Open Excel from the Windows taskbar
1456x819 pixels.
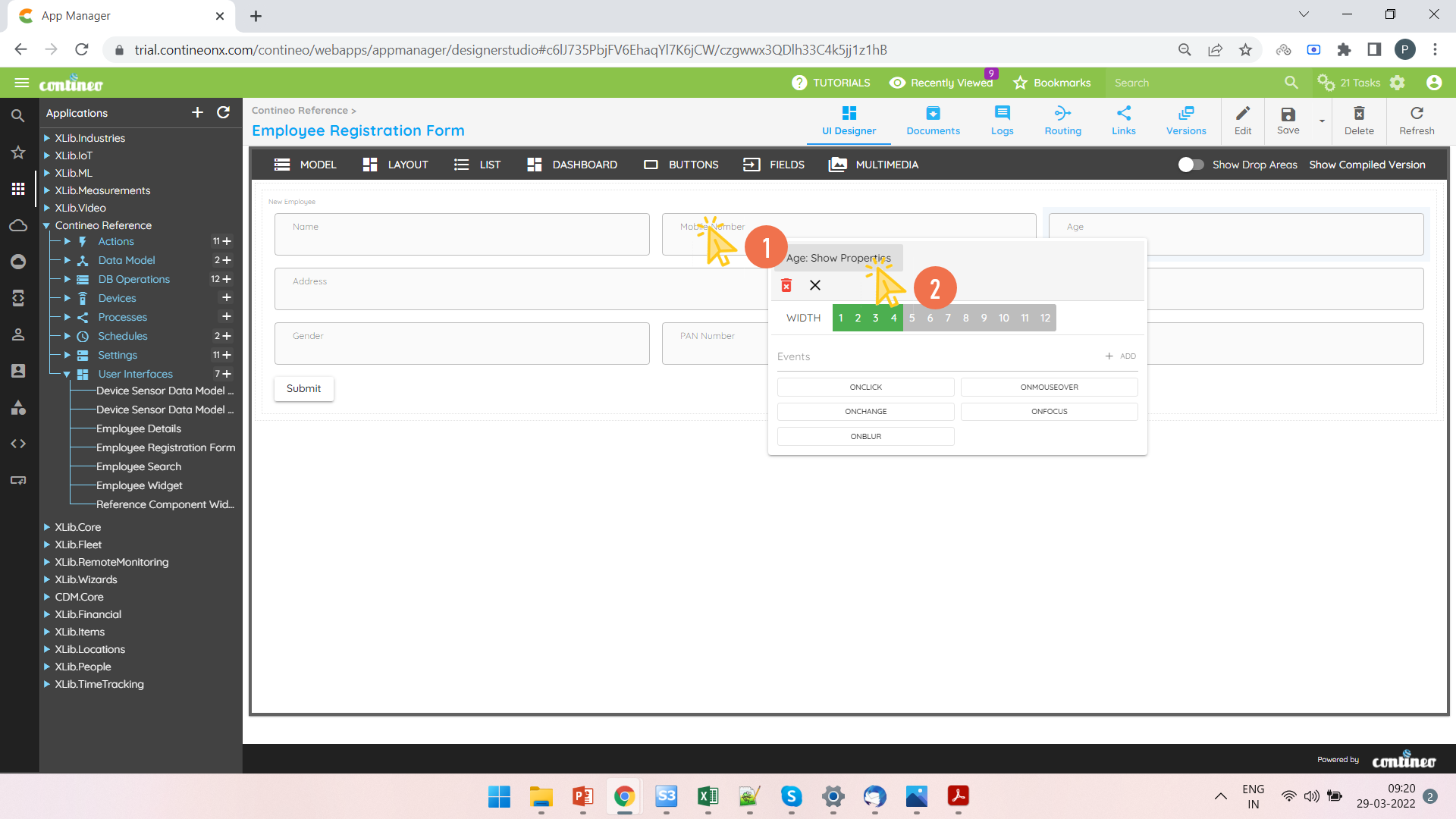(x=708, y=796)
